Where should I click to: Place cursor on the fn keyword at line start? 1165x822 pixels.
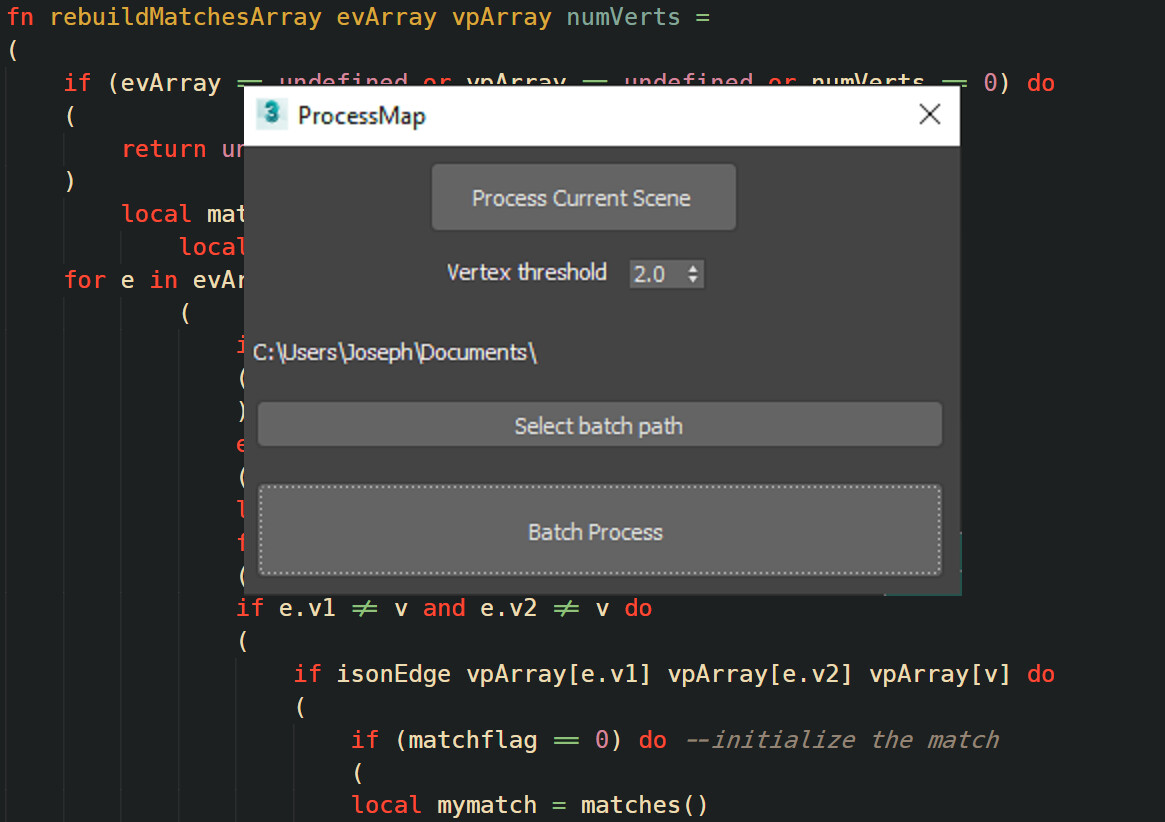tap(19, 17)
